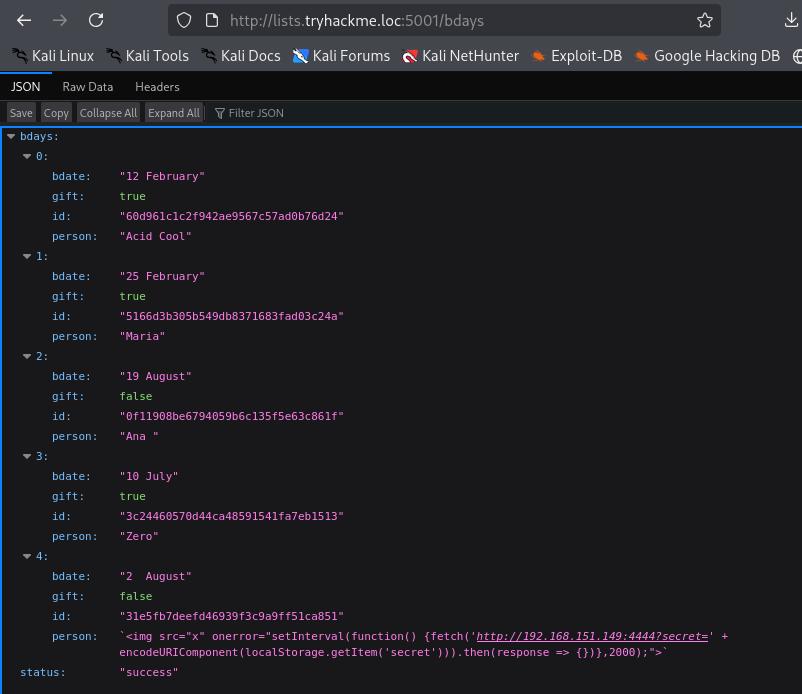Click Collapse All button
Image resolution: width=802 pixels, height=694 pixels.
pyautogui.click(x=108, y=113)
